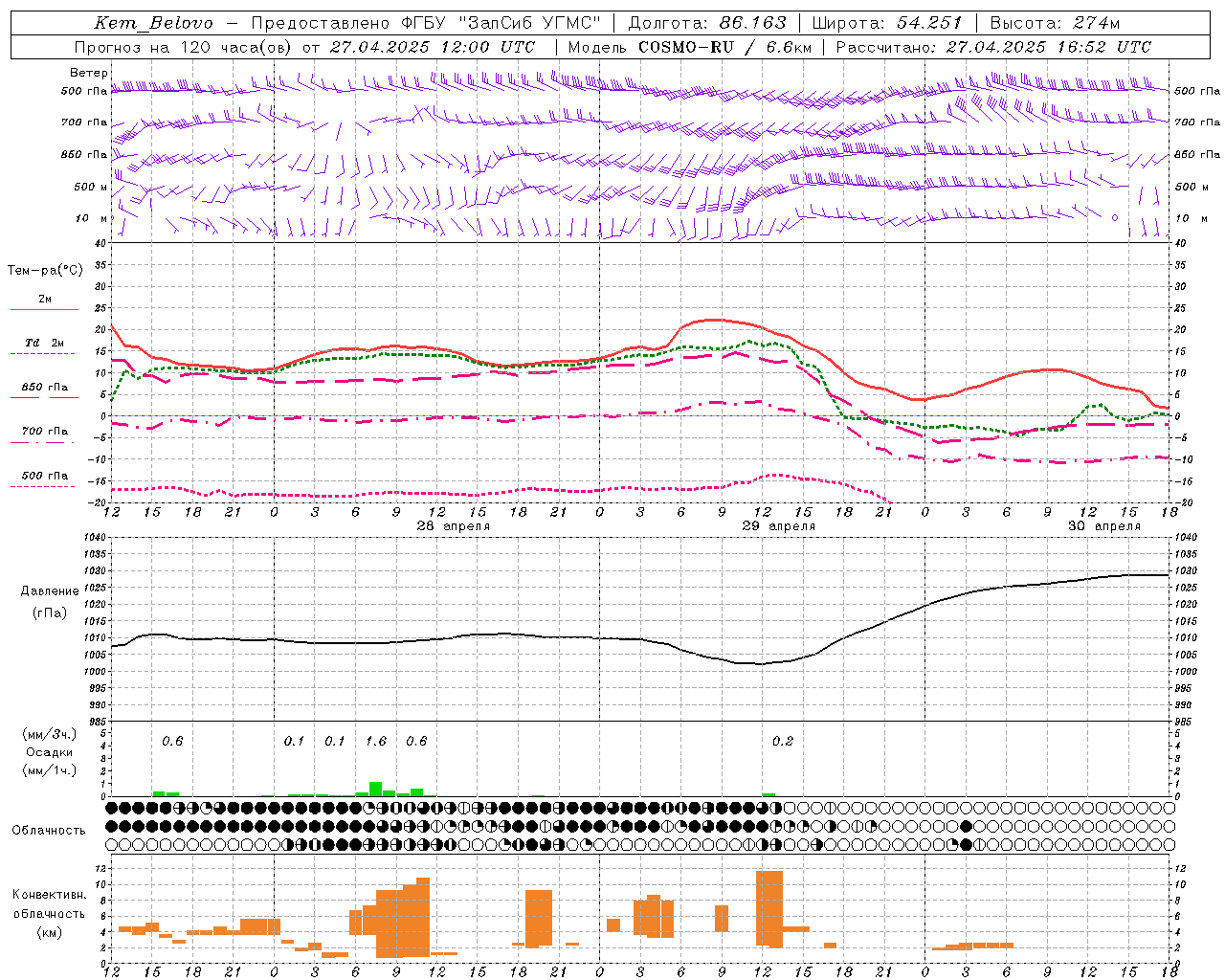Click the Модель COSMO-RU / 6.6км label

click(x=690, y=47)
